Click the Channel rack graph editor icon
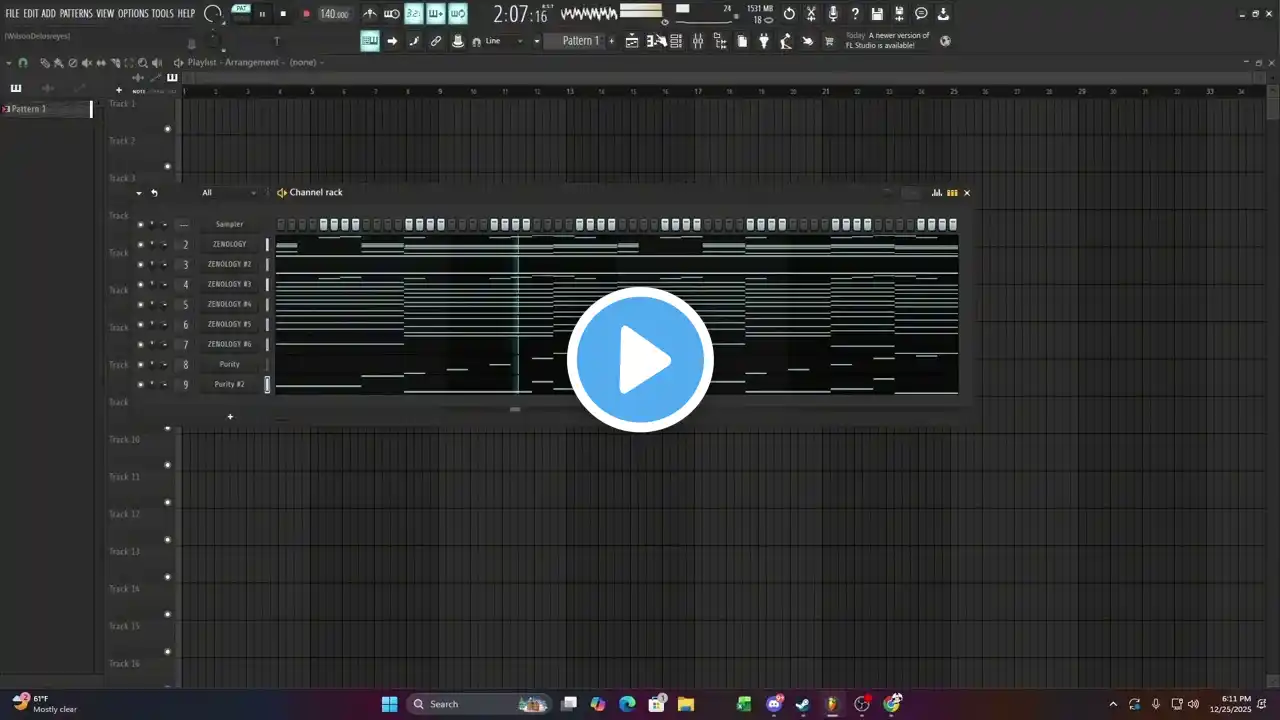The image size is (1280, 720). tap(937, 193)
